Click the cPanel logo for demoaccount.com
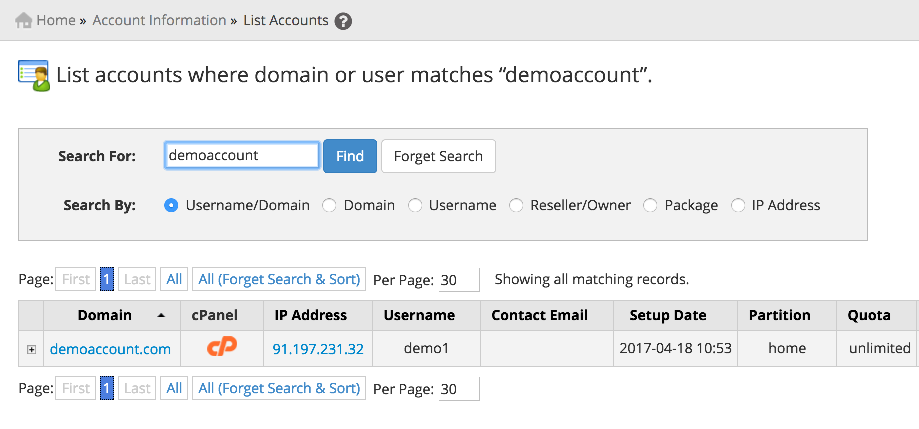The height and width of the screenshot is (429, 919). pos(222,349)
